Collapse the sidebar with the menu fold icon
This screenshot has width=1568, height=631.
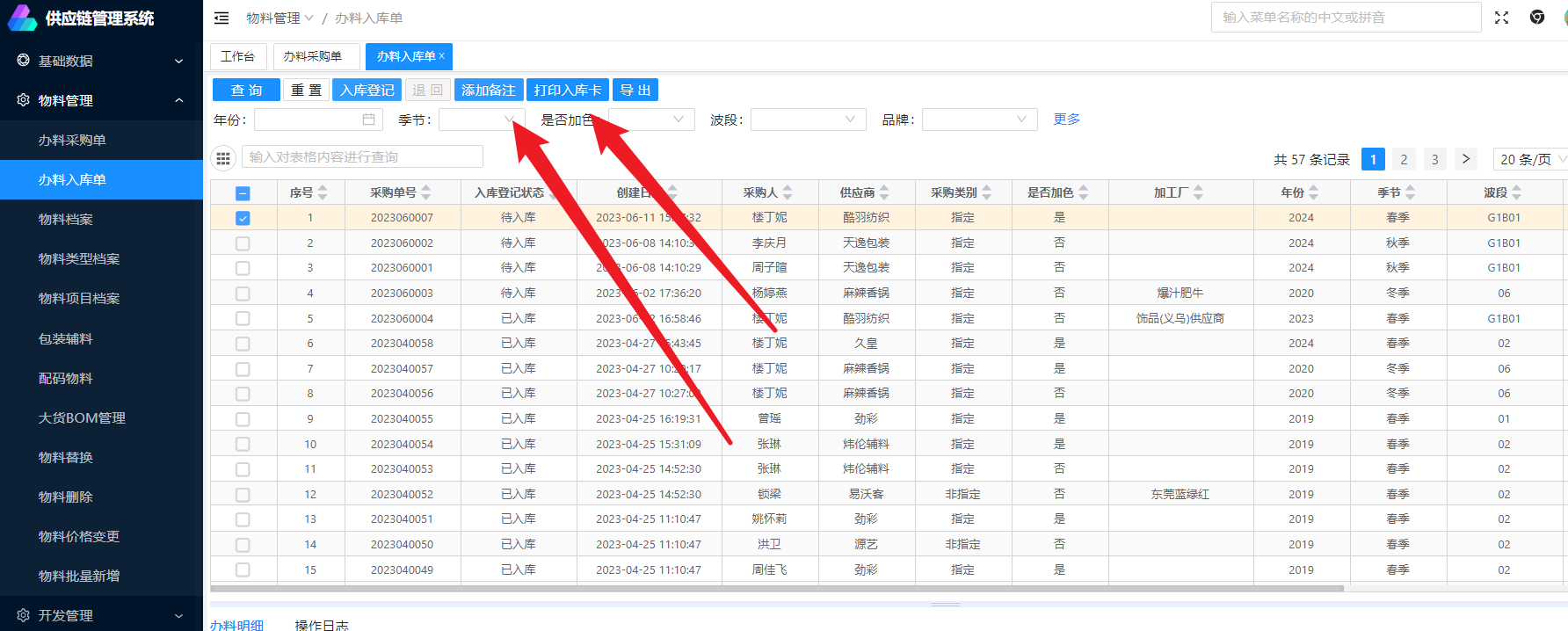(x=221, y=18)
